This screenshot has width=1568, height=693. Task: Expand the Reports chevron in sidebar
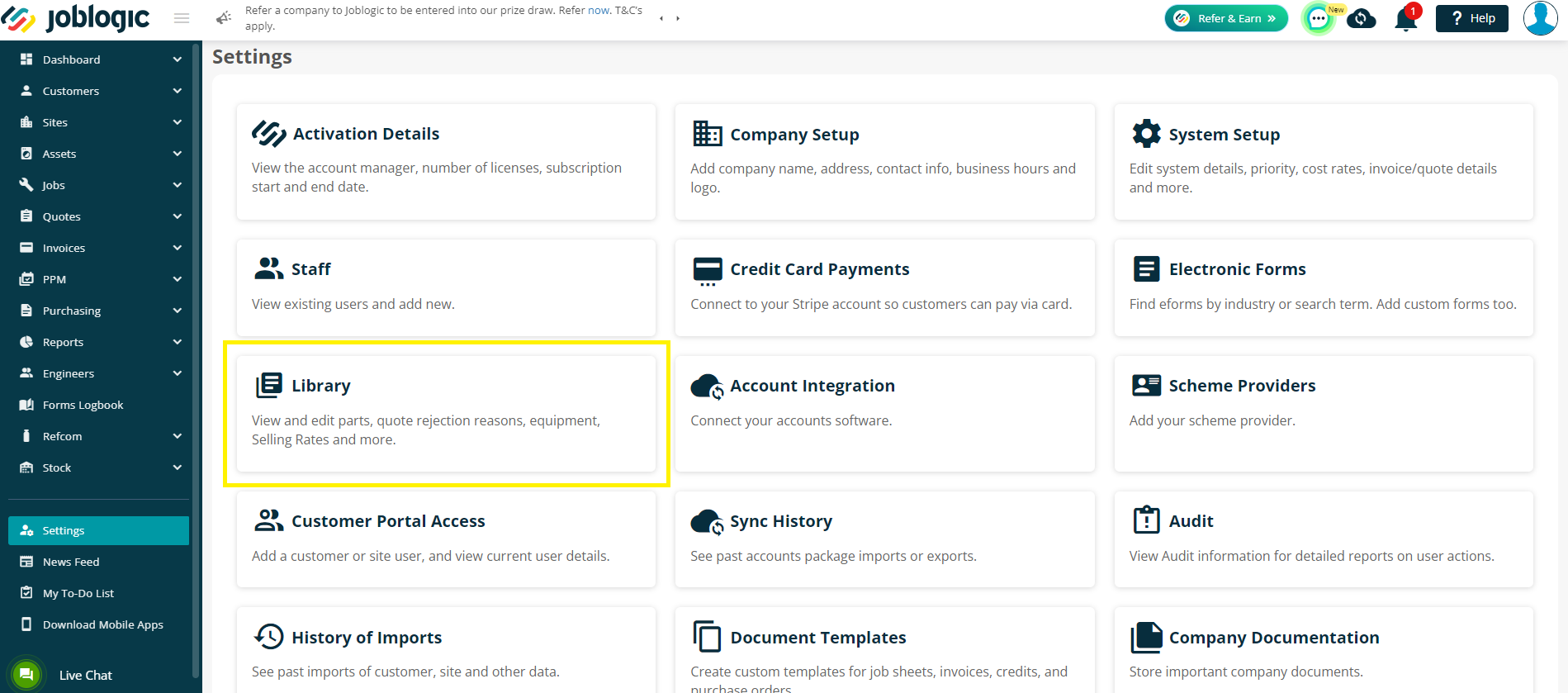(x=178, y=342)
